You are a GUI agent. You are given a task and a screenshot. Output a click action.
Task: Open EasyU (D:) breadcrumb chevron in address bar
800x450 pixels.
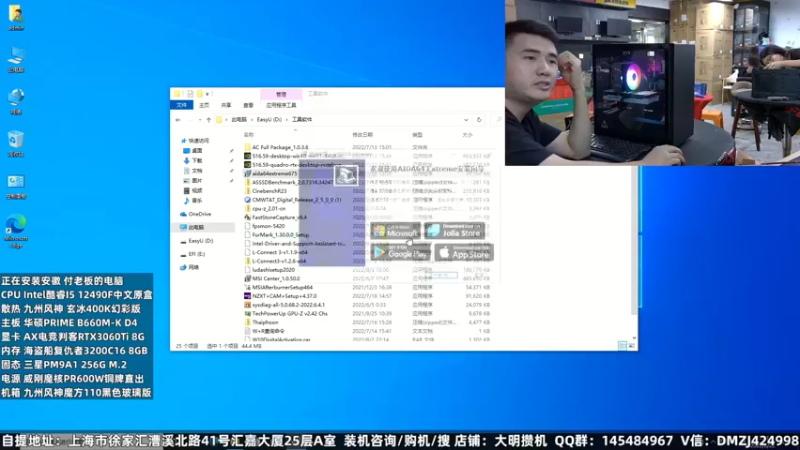(287, 120)
